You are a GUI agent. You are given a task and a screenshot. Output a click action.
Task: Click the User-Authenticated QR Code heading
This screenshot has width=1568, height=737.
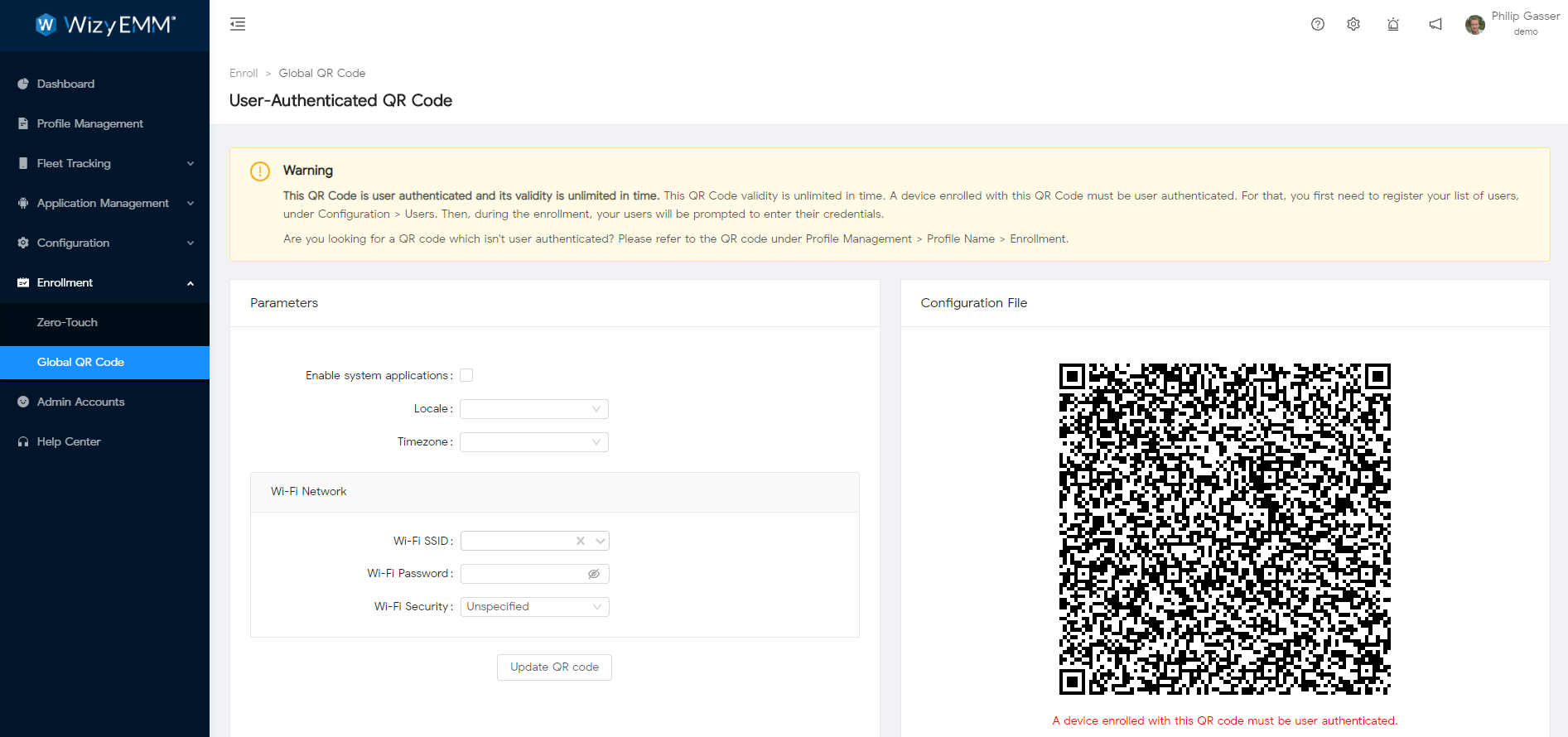(x=340, y=100)
